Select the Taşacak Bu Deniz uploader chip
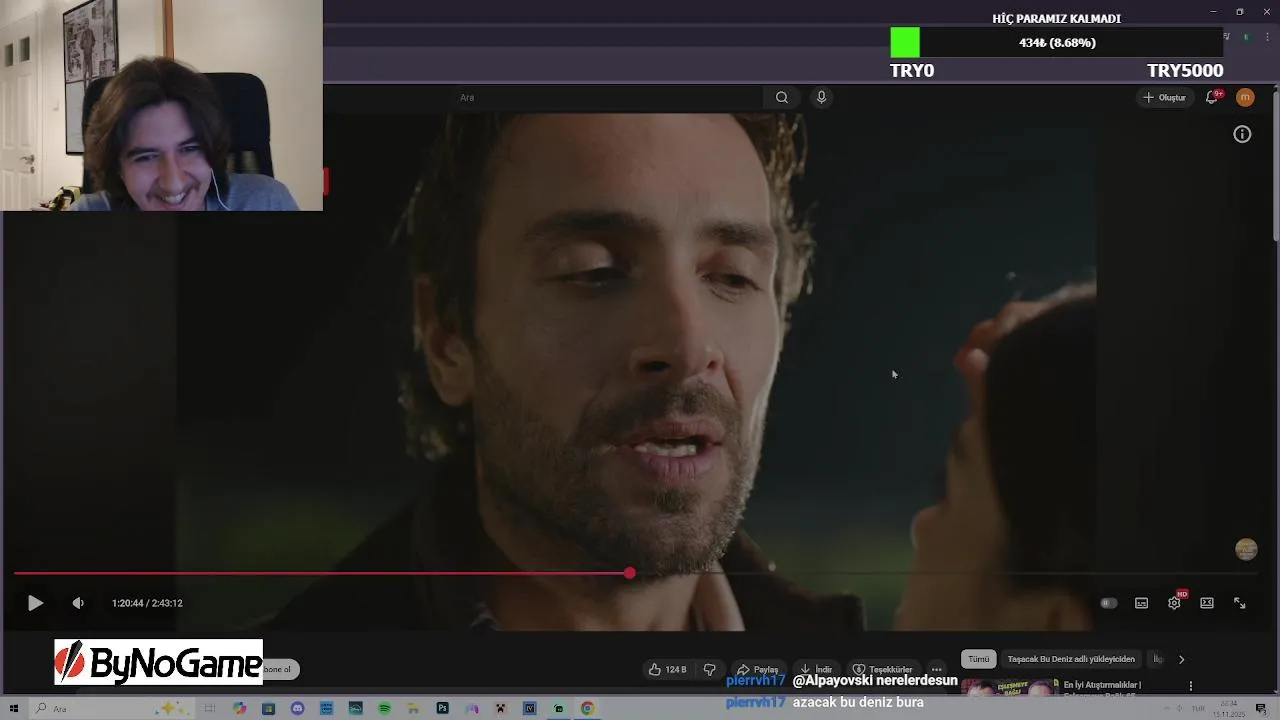This screenshot has height=720, width=1280. [1071, 659]
